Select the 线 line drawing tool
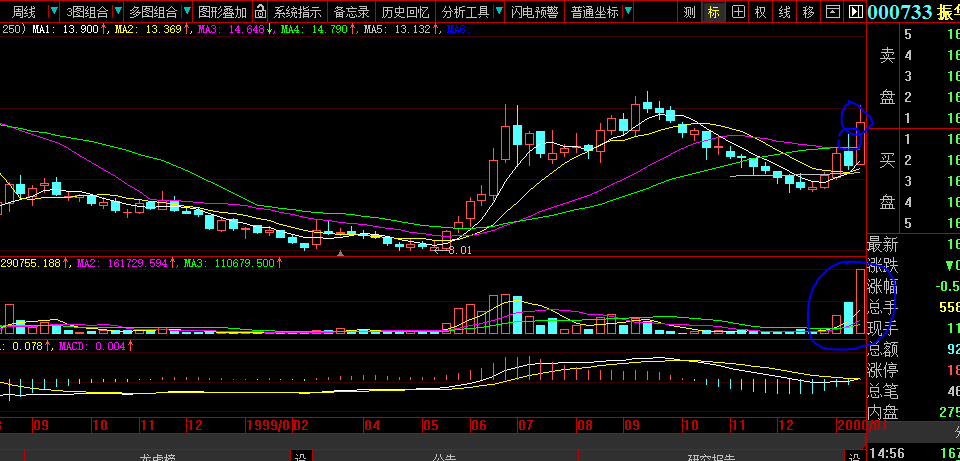Viewport: 960px width, 461px height. 785,12
